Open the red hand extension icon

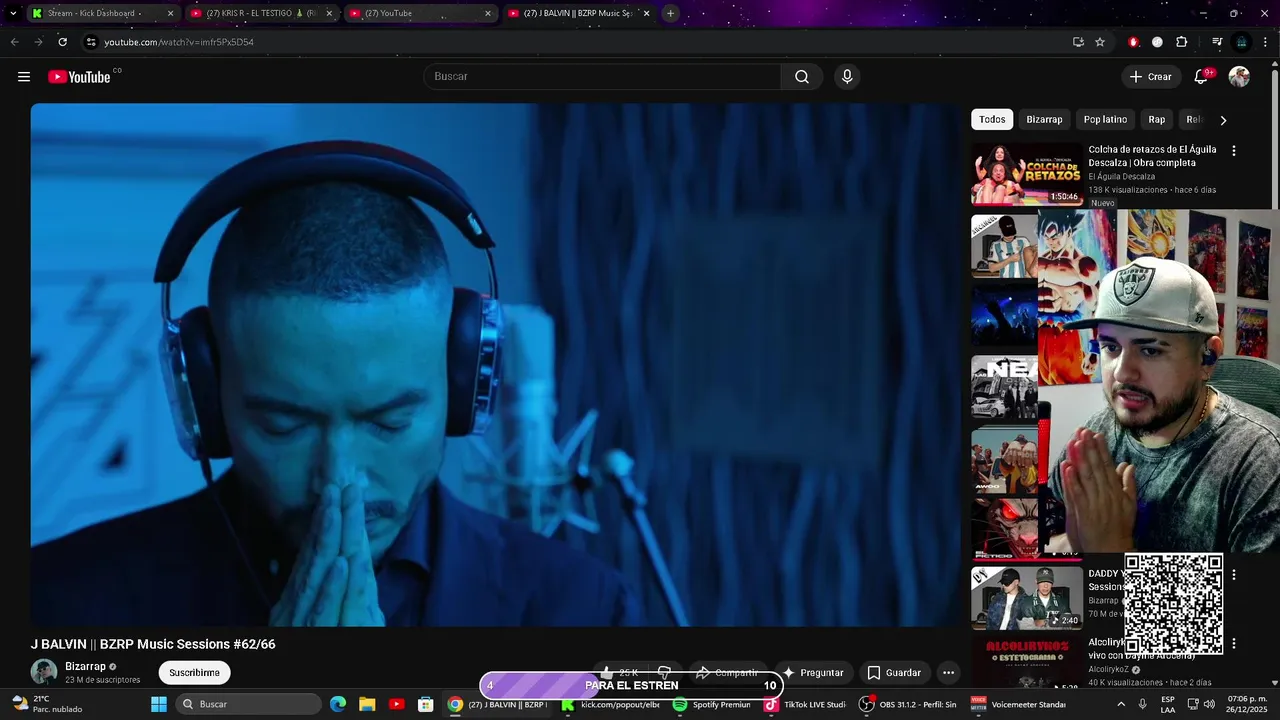coord(1133,42)
